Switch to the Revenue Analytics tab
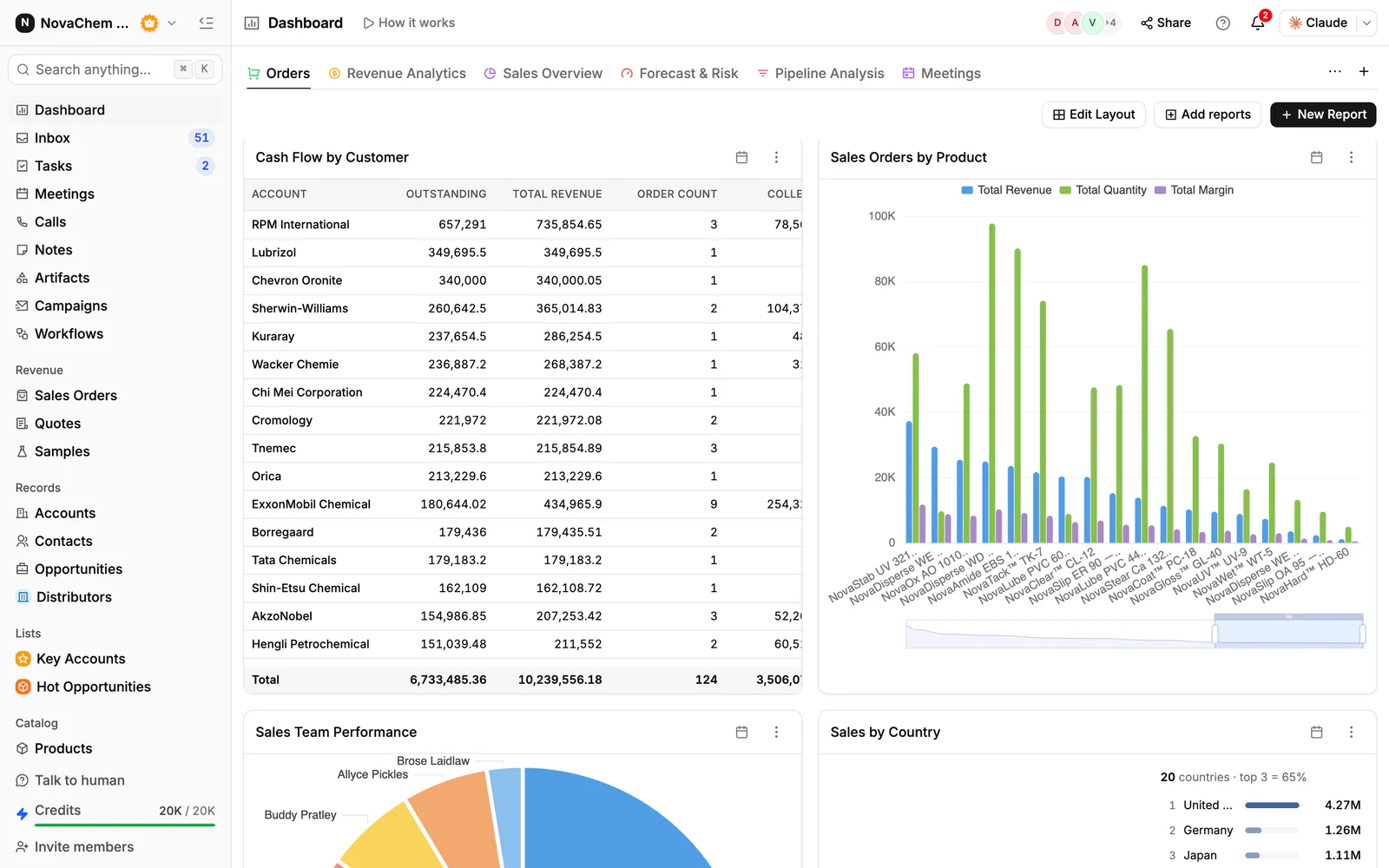This screenshot has width=1389, height=868. click(x=397, y=74)
